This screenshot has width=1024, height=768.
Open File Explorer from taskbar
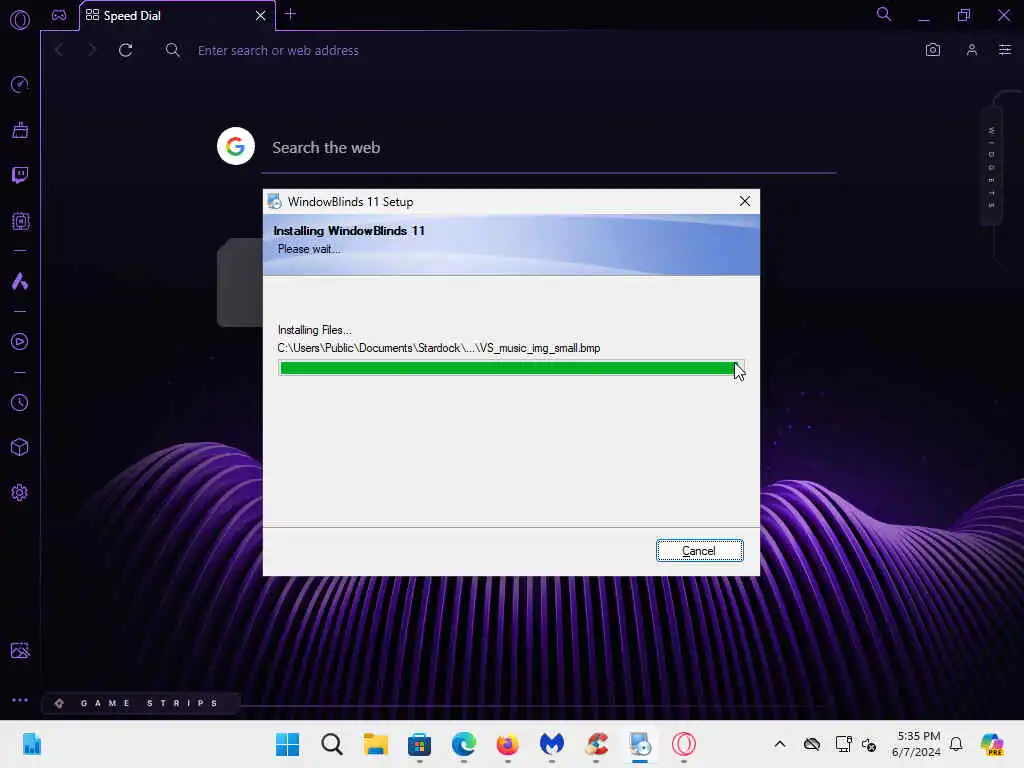click(x=376, y=744)
